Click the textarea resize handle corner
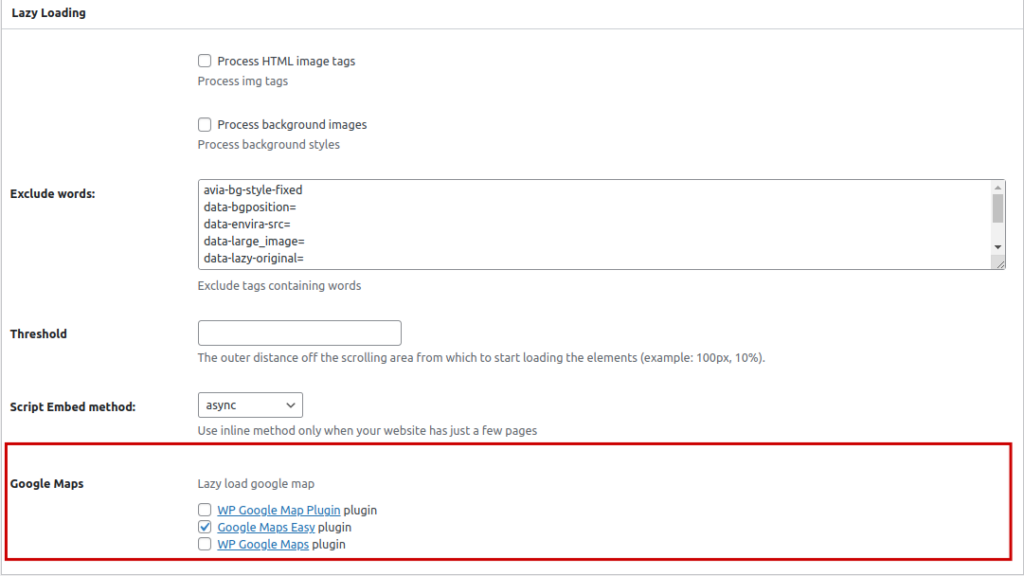Viewport: 1024px width, 576px height. pos(999,263)
